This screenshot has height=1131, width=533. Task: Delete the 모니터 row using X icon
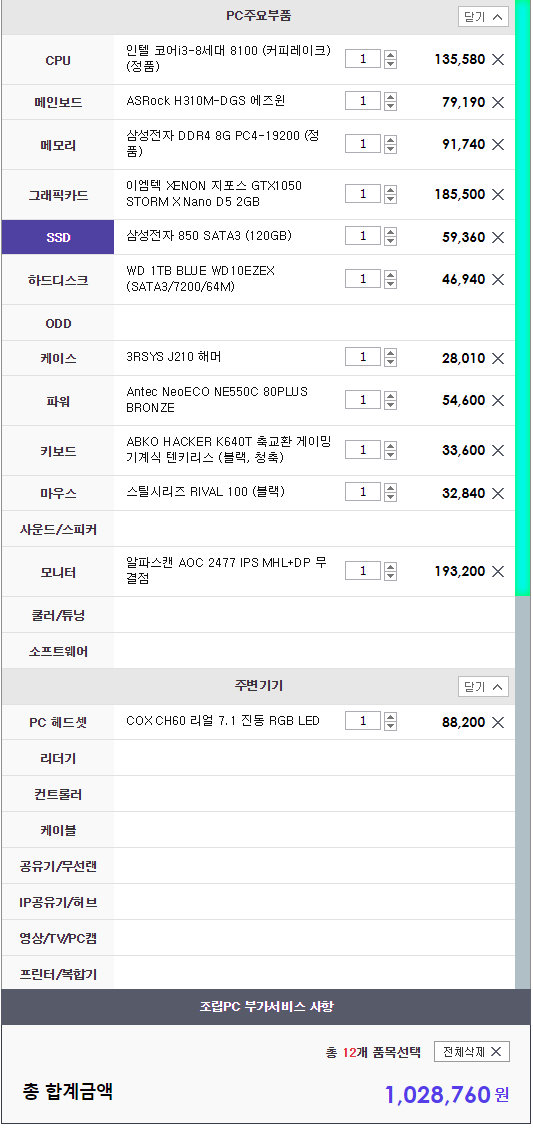click(x=498, y=571)
